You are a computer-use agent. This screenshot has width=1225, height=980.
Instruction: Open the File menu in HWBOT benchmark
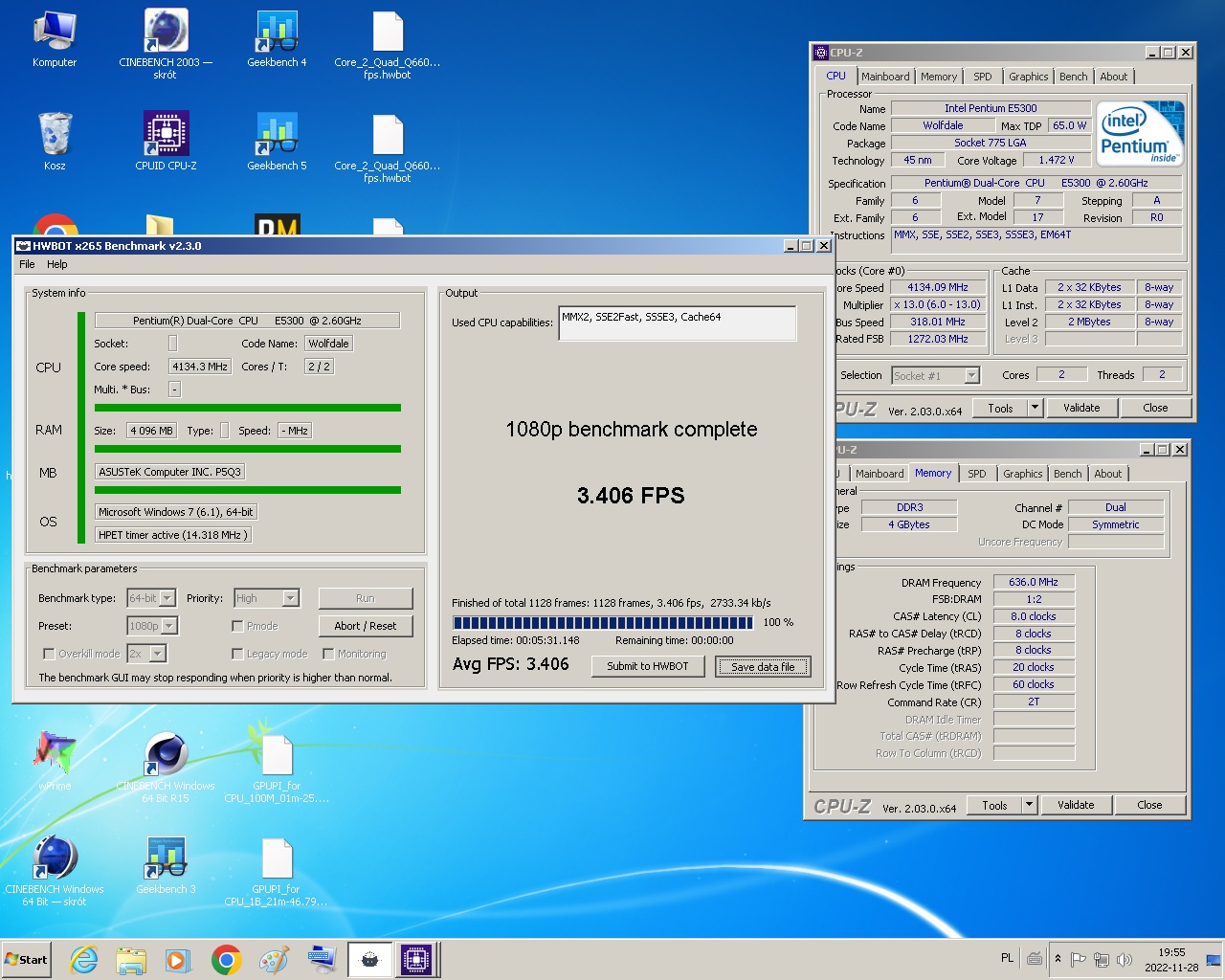pyautogui.click(x=27, y=264)
